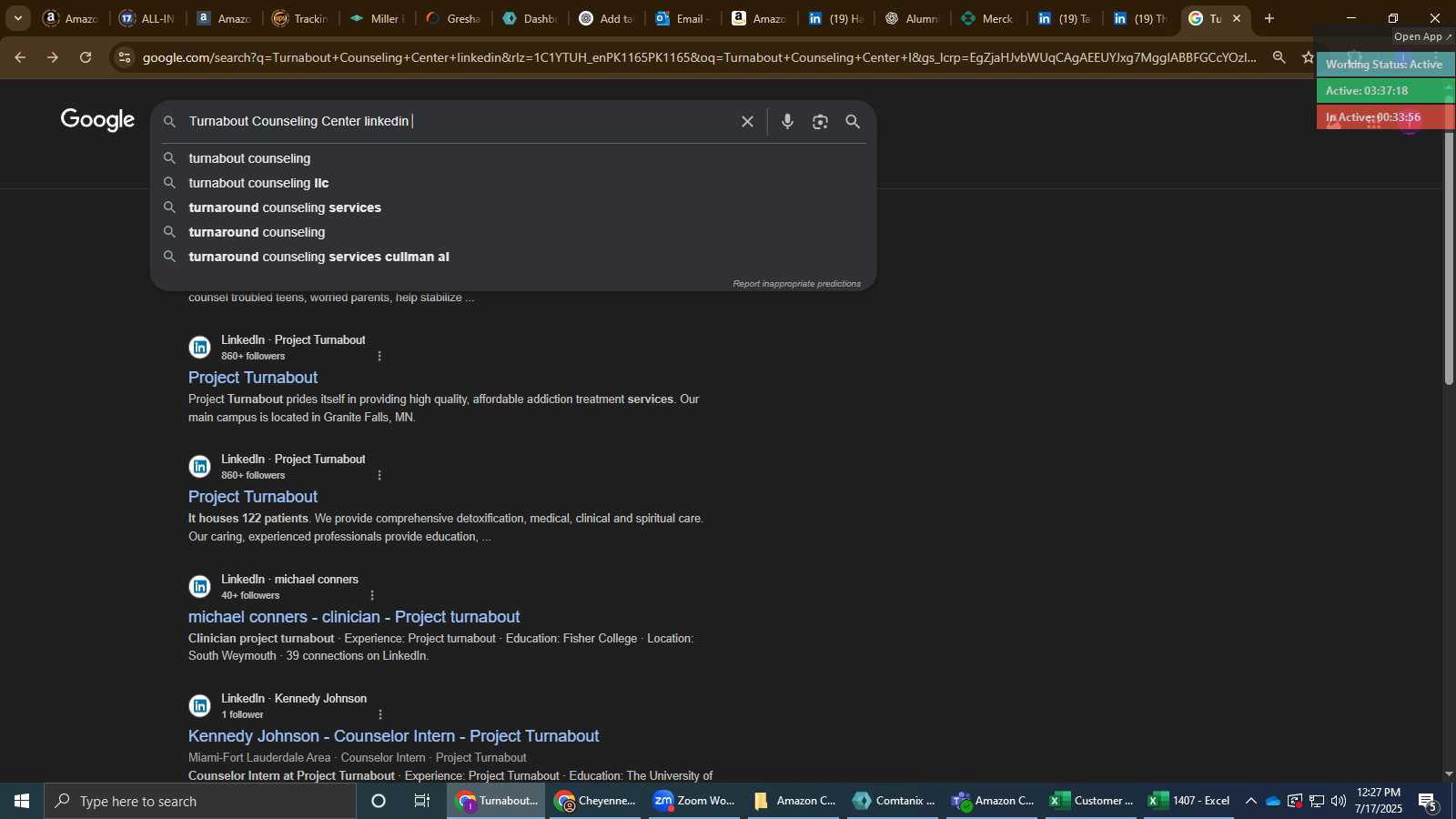The height and width of the screenshot is (819, 1456).
Task: Open Amazon C file explorer window on taskbar
Action: pyautogui.click(x=795, y=801)
